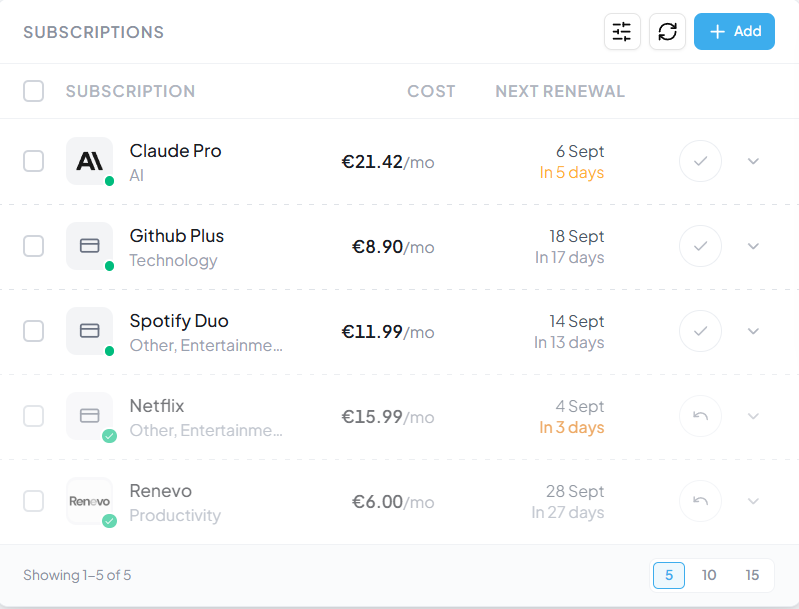
Task: Select the Spotify Duo row checkbox
Action: tap(34, 331)
